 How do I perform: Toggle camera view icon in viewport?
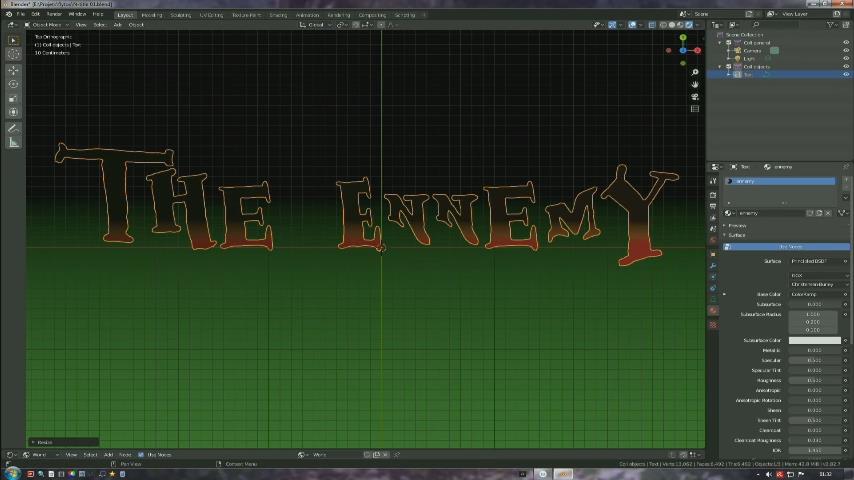(x=695, y=96)
